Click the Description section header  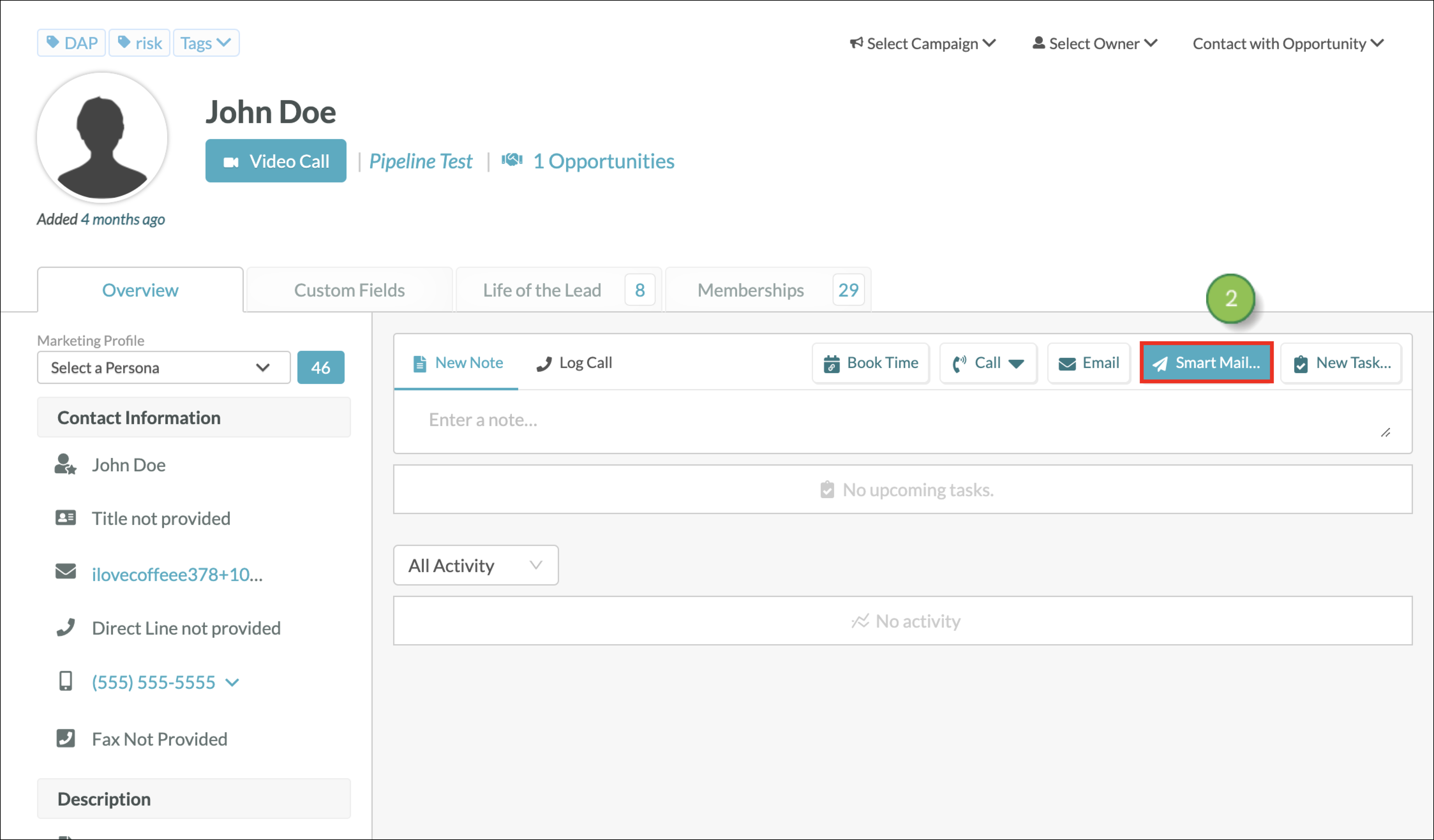tap(193, 799)
